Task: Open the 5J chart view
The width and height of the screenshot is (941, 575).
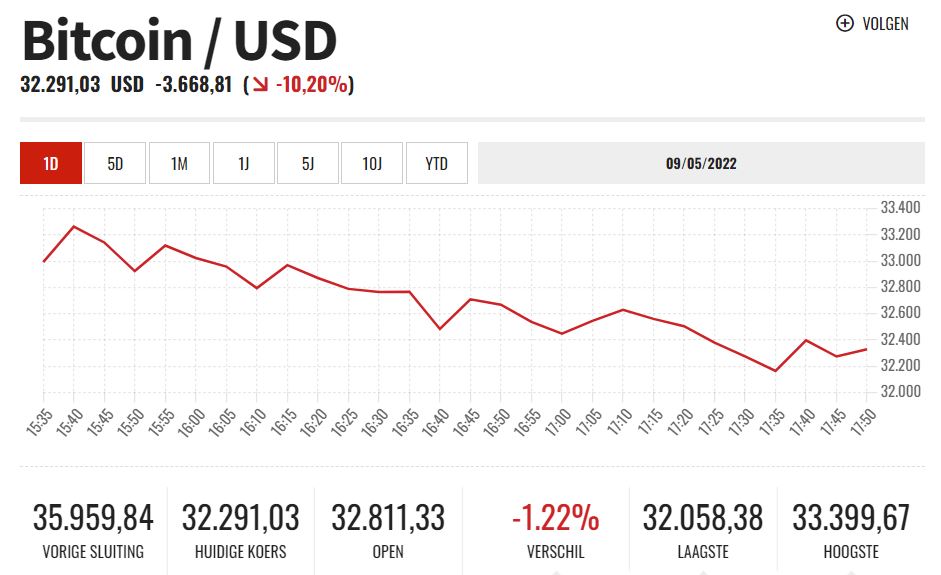Action: point(308,163)
